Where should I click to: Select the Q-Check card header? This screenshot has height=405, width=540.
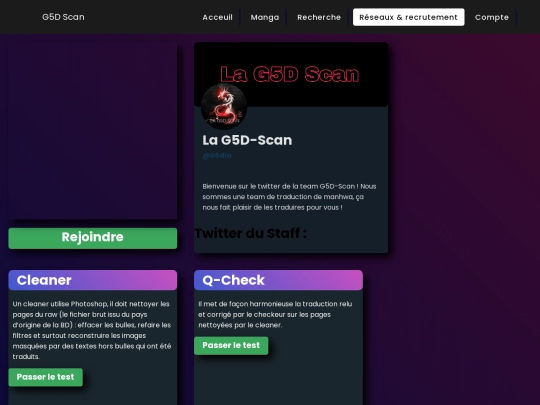278,280
